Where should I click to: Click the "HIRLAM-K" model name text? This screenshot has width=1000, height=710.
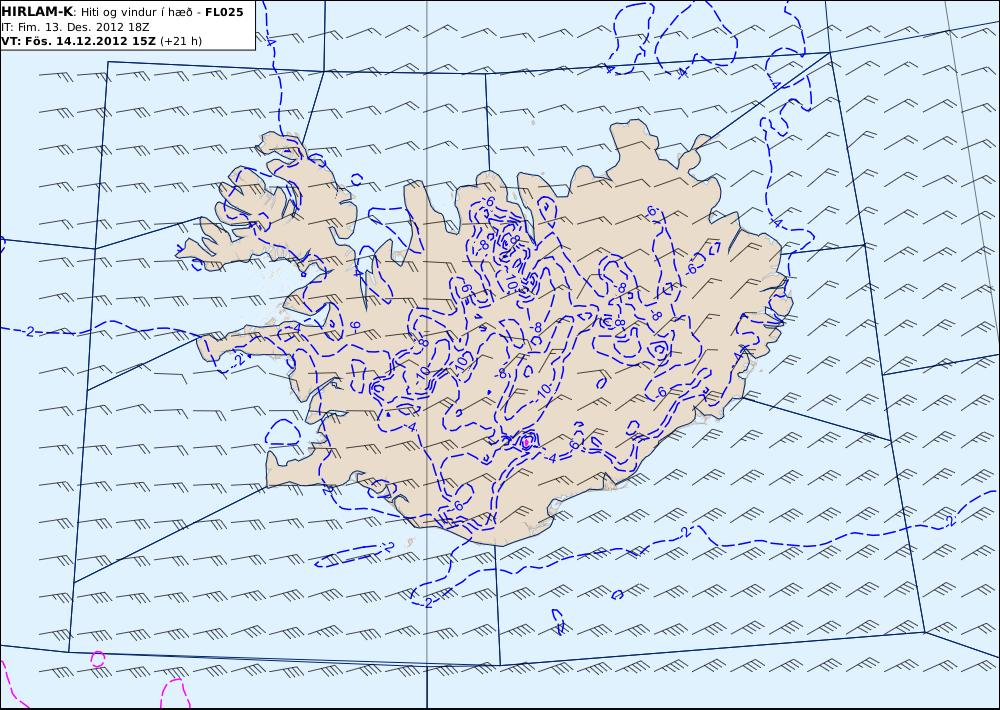37,12
